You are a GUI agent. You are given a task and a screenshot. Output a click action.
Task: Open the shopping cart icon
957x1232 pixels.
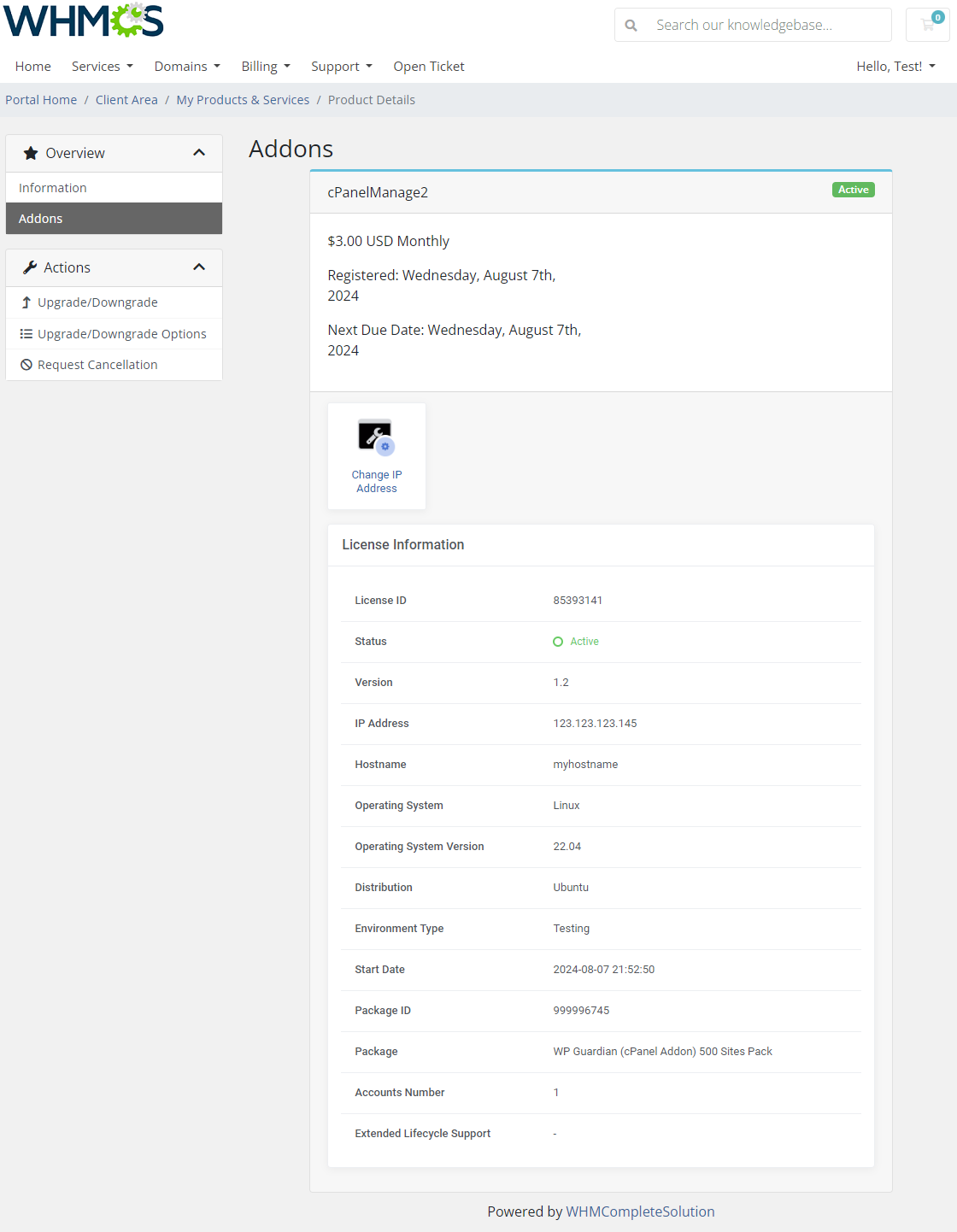[928, 25]
